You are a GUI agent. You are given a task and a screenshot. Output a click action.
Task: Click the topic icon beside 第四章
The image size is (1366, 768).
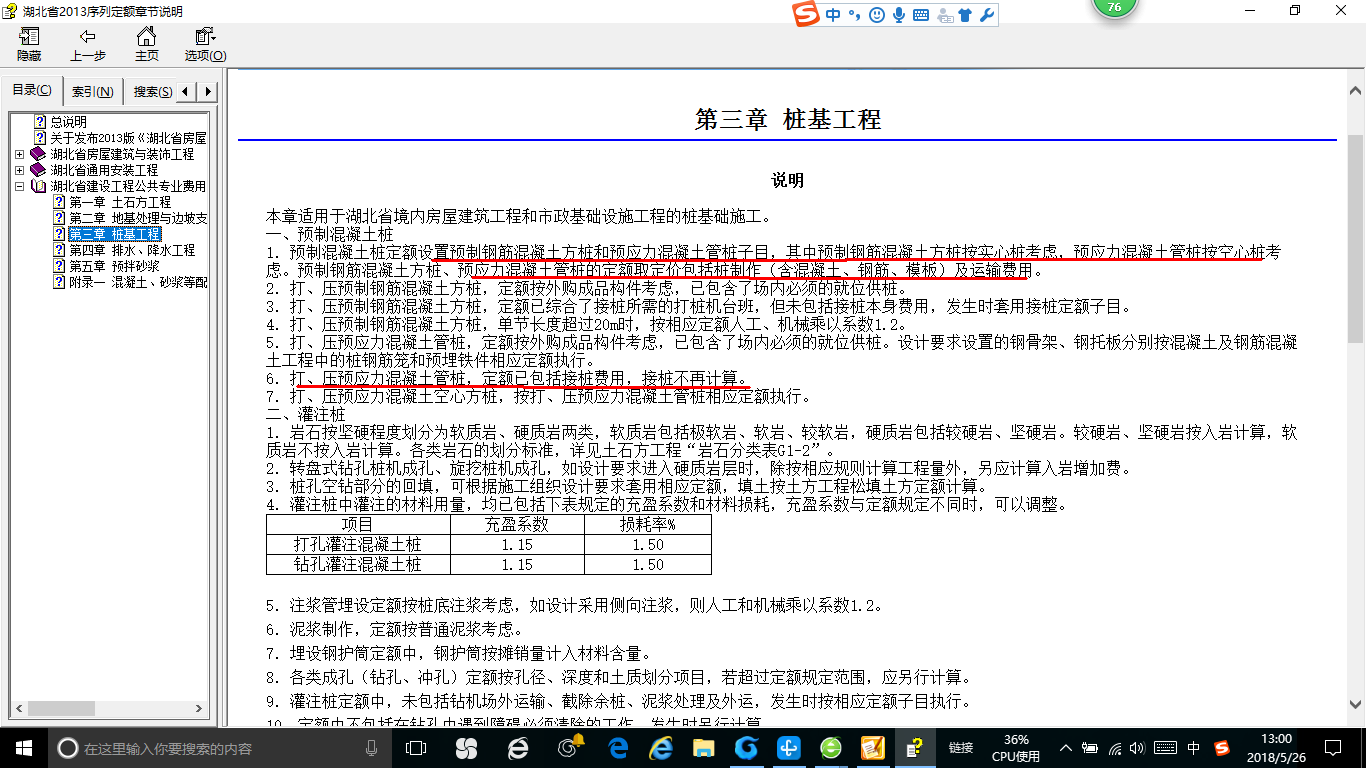(x=59, y=250)
